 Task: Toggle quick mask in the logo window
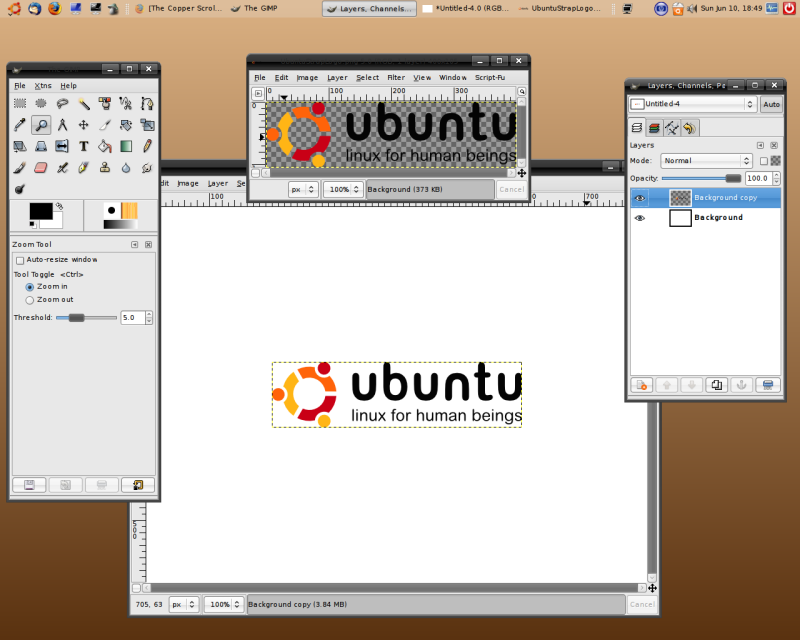click(256, 173)
